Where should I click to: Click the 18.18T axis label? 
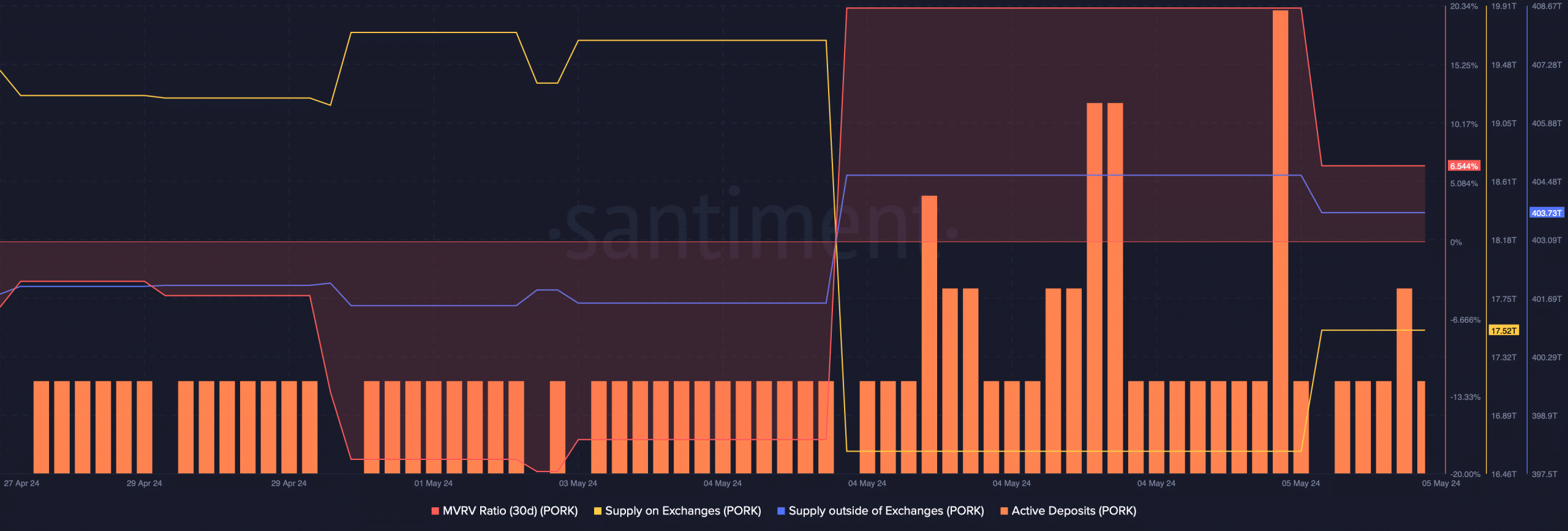coord(1504,240)
